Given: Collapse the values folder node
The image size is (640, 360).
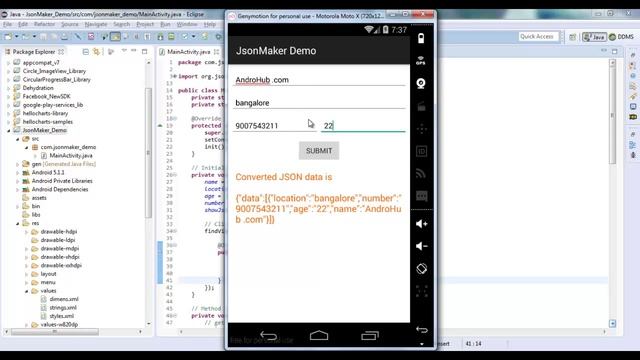Looking at the screenshot, I should tap(27, 291).
